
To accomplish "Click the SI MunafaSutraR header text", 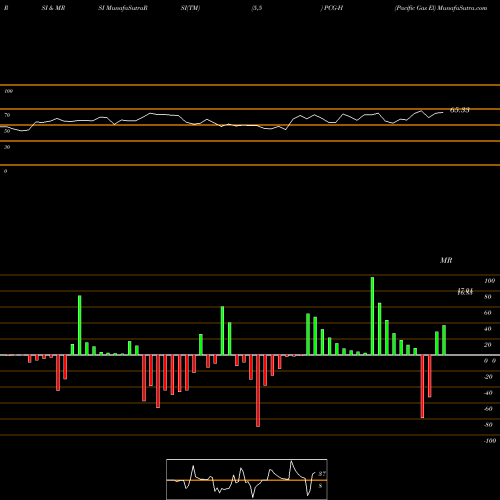I will pos(123,8).
